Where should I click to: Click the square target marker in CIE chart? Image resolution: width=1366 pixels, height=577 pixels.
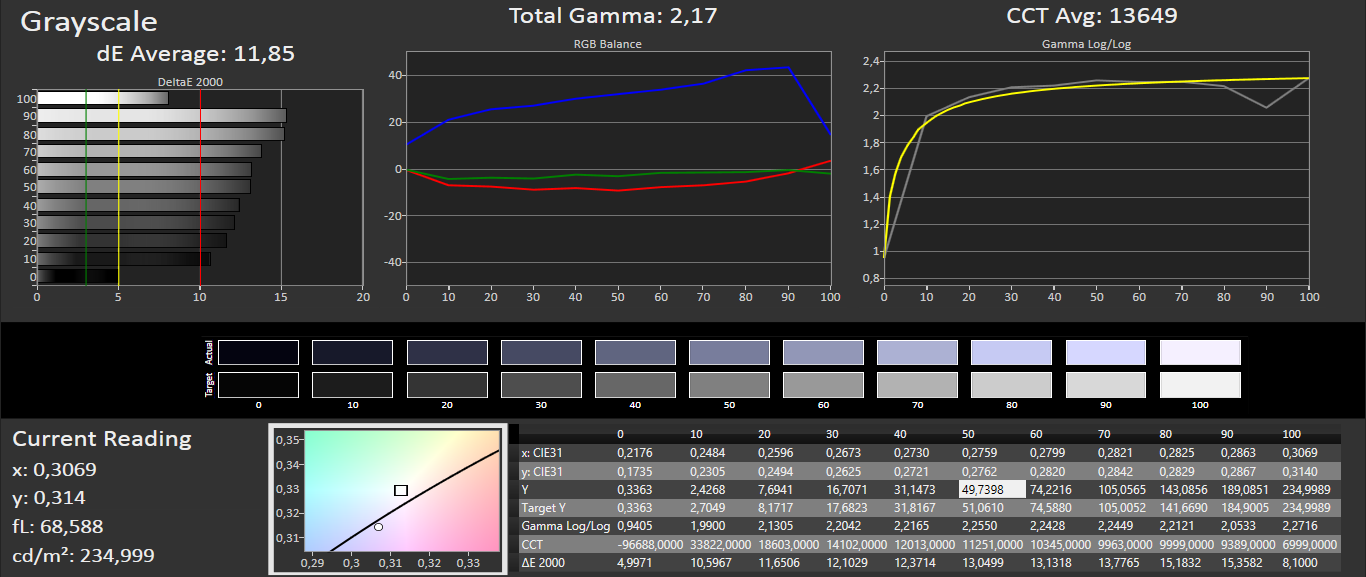pos(401,490)
